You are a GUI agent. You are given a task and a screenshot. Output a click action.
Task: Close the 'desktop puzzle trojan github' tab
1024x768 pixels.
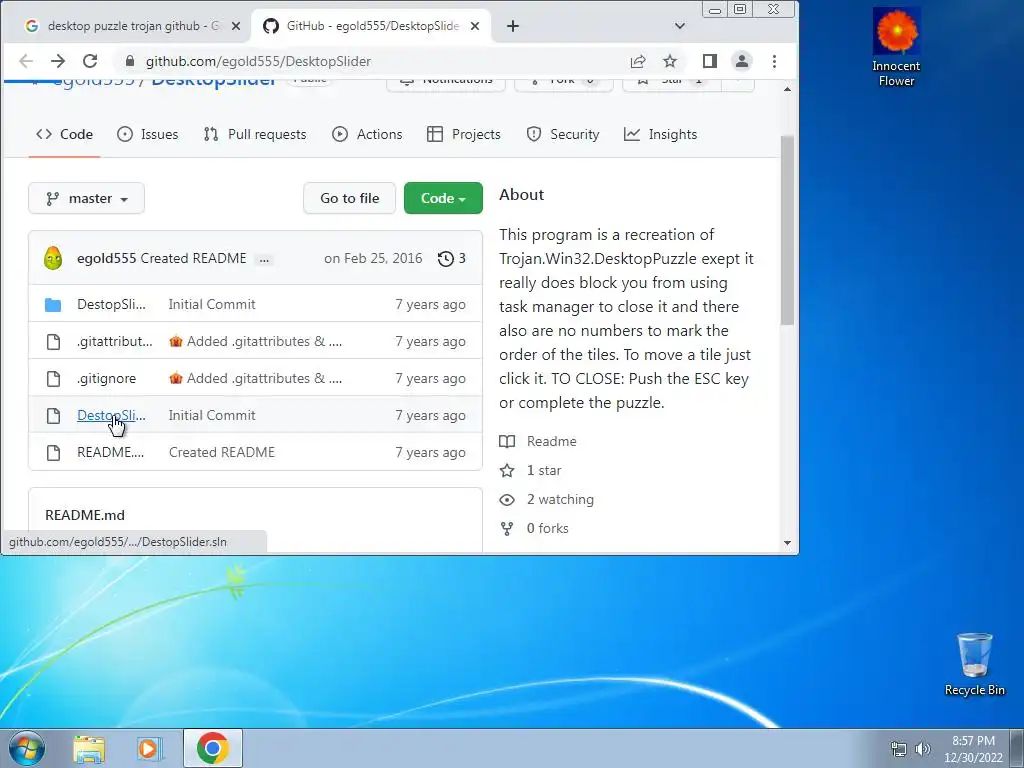[236, 26]
